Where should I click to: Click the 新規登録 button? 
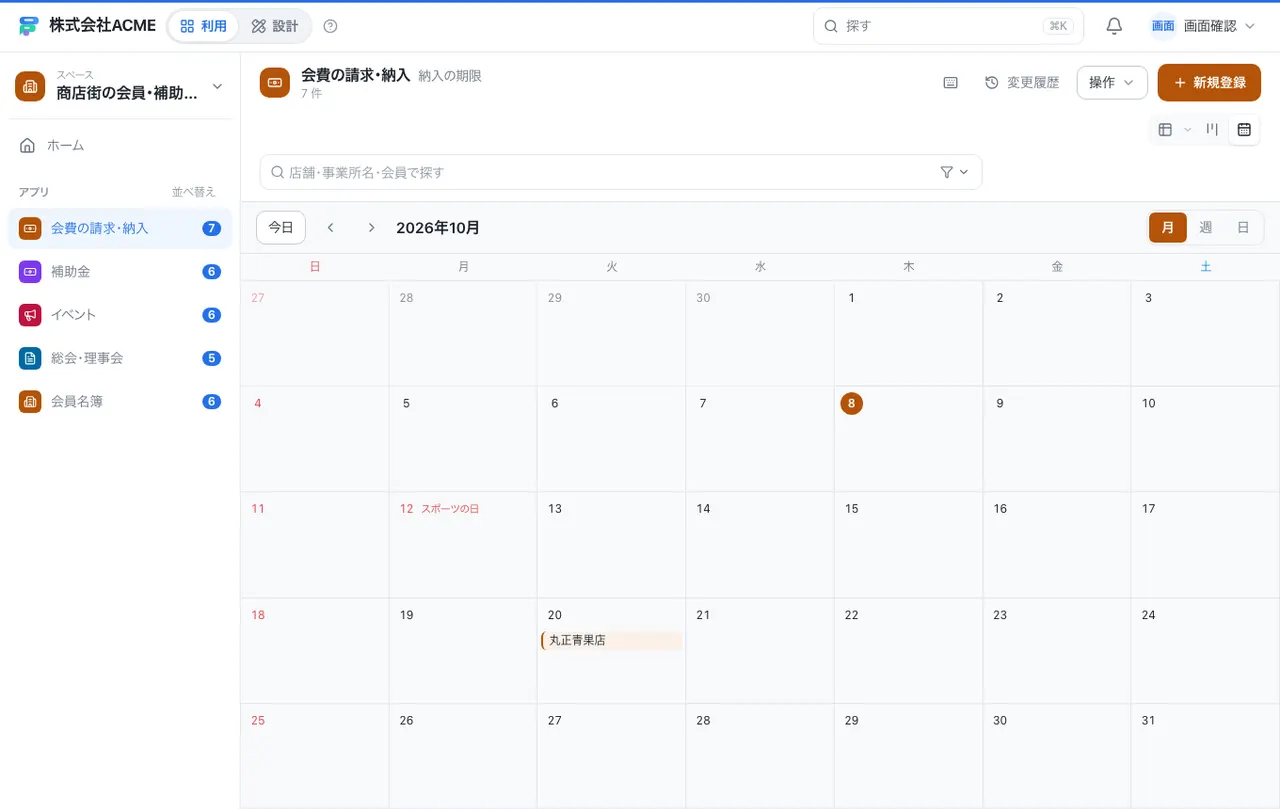pos(1209,83)
